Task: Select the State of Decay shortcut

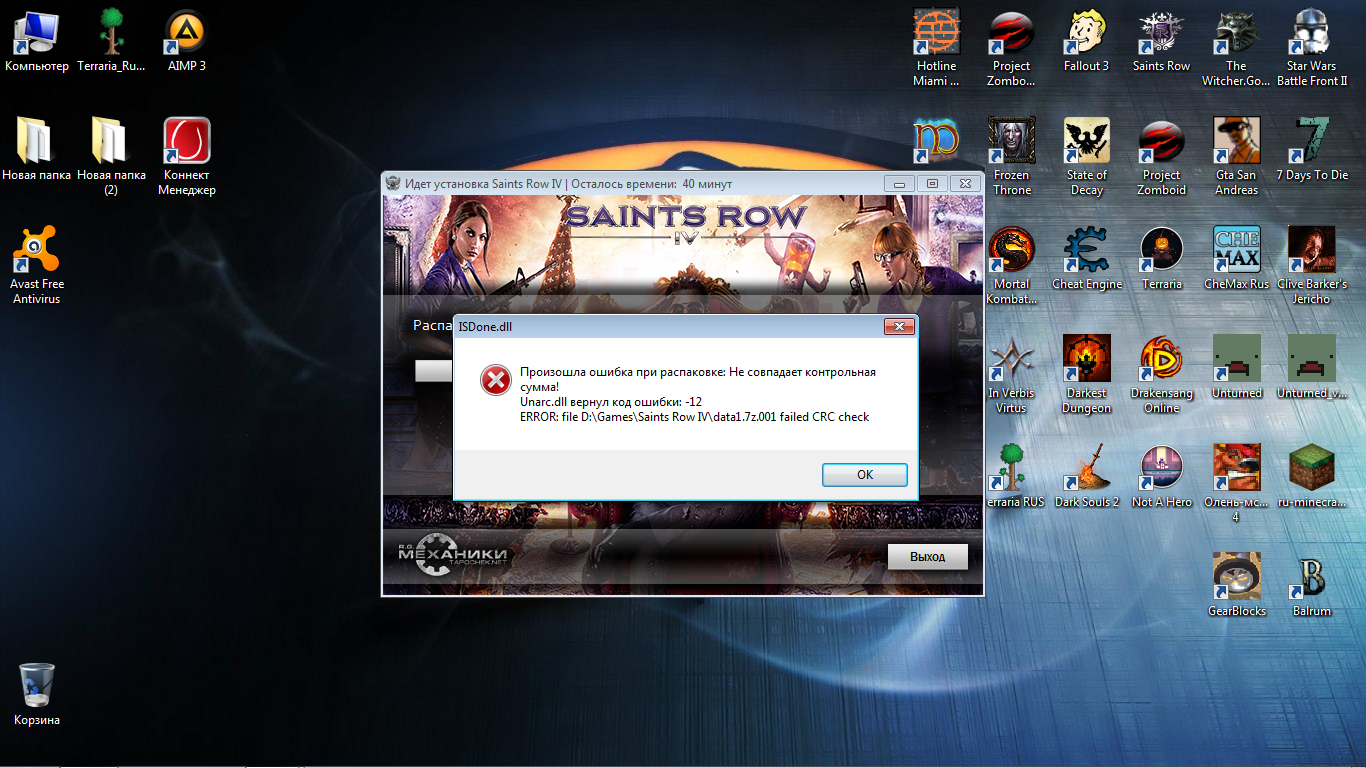Action: pyautogui.click(x=1086, y=157)
